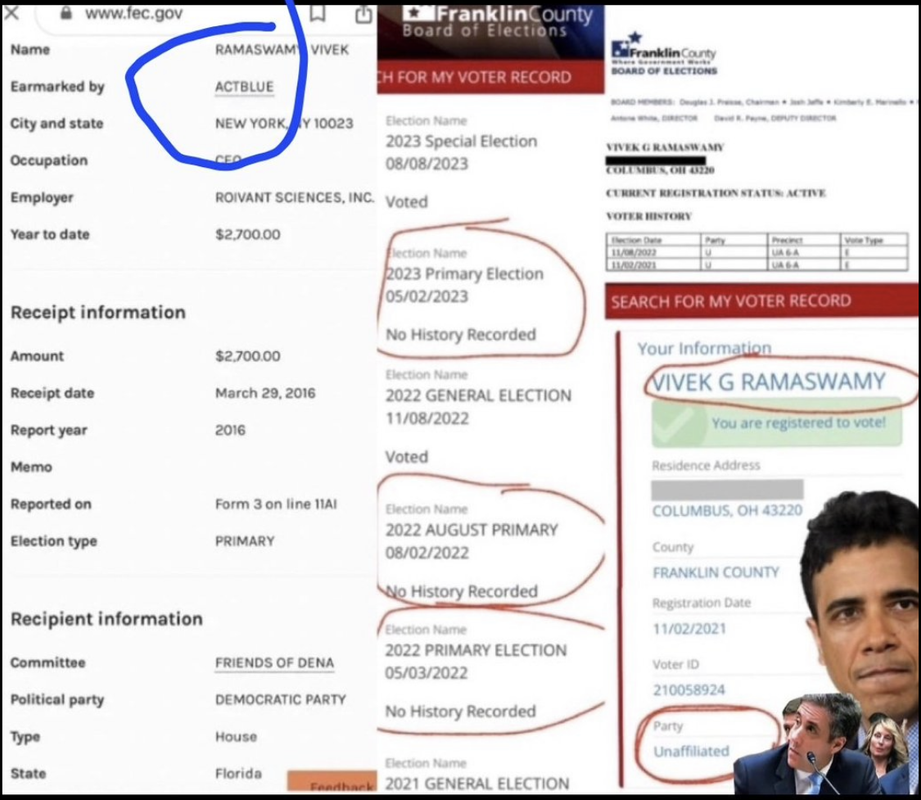The height and width of the screenshot is (800, 921).
Task: Click the SEARCH FOR MY VOTER RECORD banner
Action: click(x=762, y=301)
